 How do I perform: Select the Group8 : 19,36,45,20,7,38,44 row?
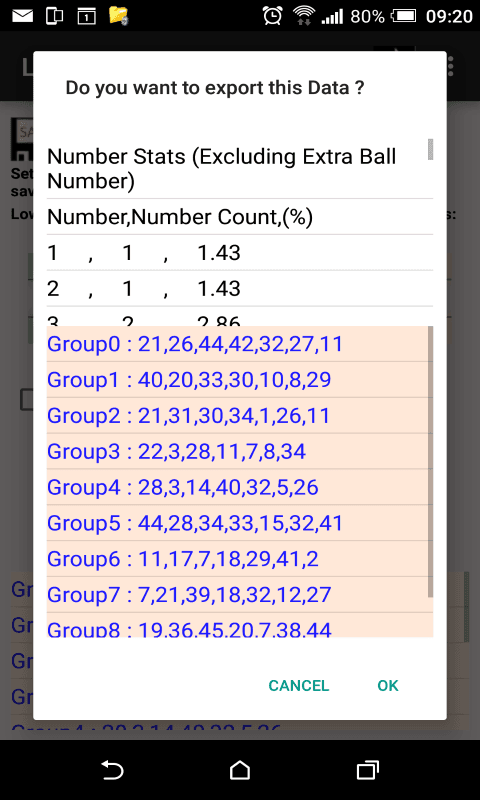(240, 625)
